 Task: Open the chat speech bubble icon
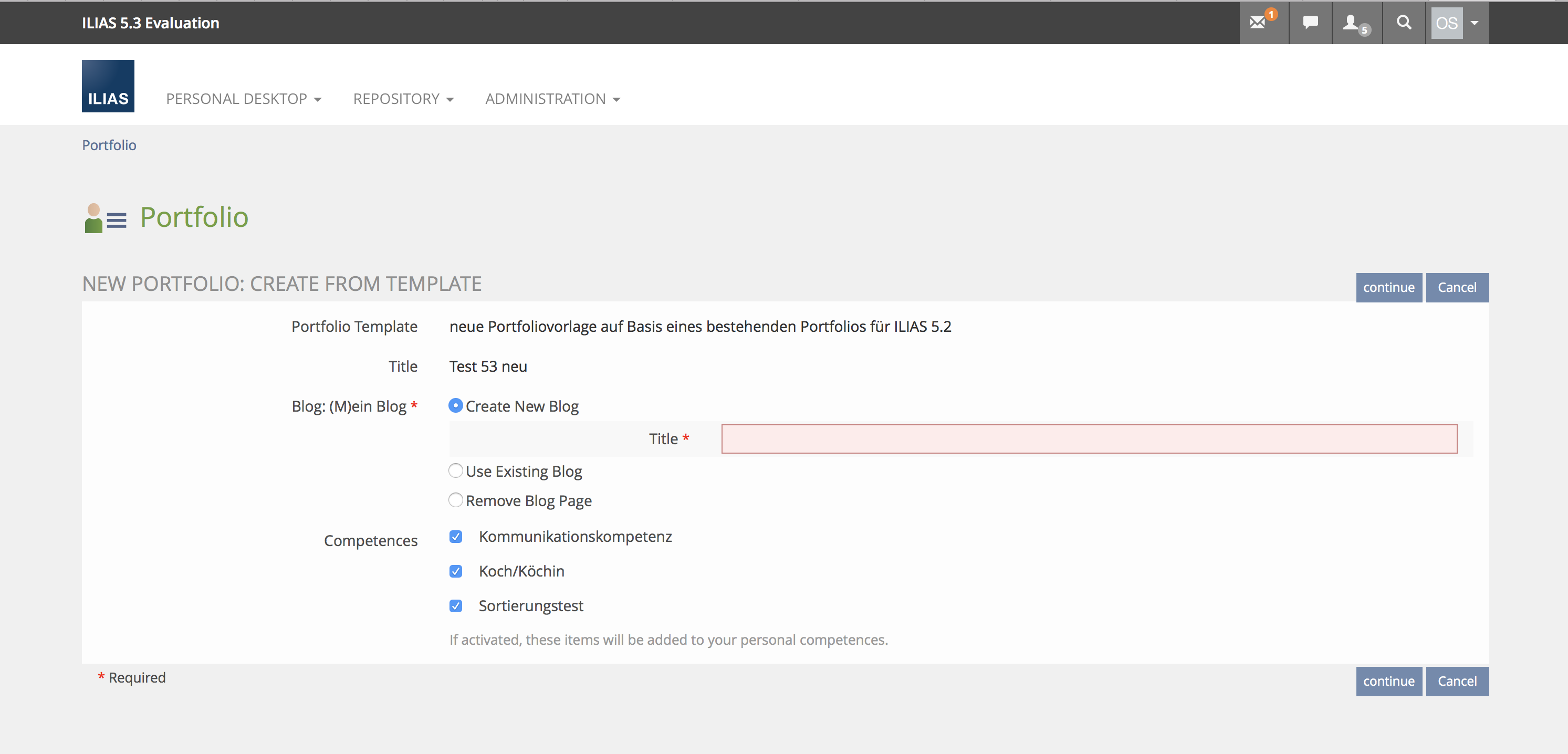(x=1310, y=23)
